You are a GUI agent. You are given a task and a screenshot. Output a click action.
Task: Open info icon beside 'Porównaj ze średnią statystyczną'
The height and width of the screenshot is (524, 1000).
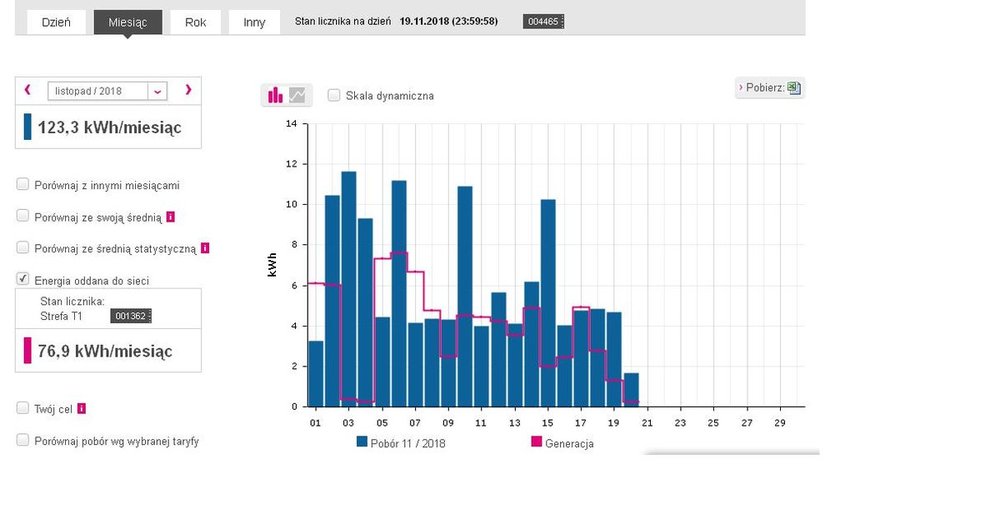tap(205, 248)
